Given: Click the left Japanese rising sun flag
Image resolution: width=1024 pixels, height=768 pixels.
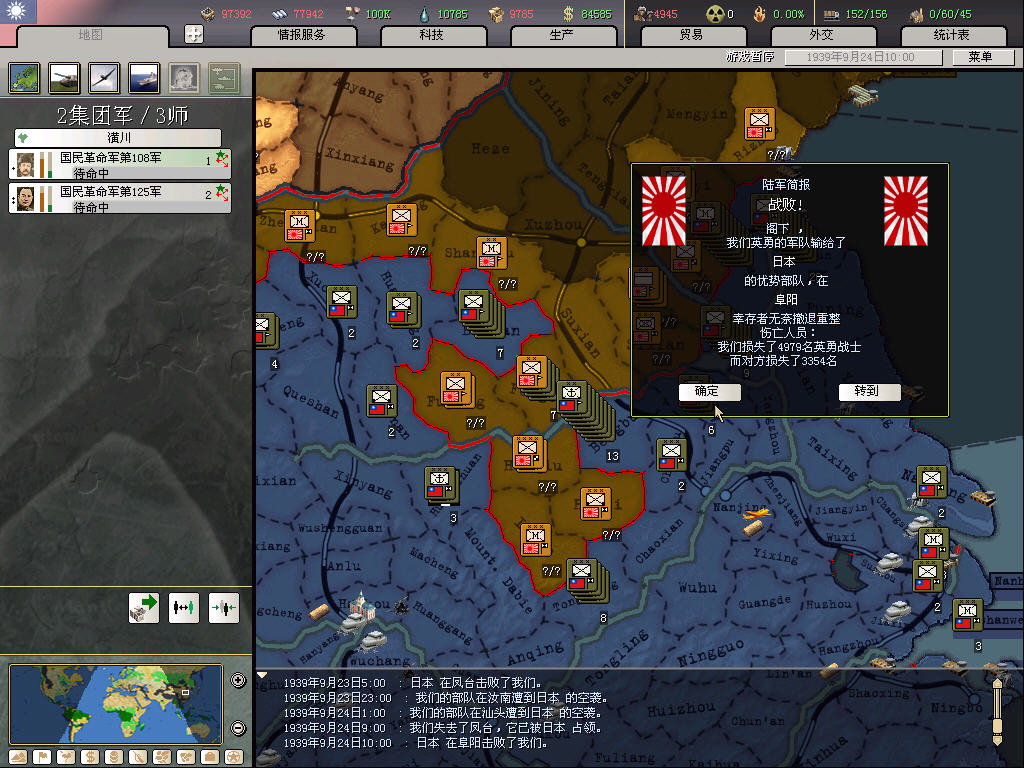Looking at the screenshot, I should 664,211.
